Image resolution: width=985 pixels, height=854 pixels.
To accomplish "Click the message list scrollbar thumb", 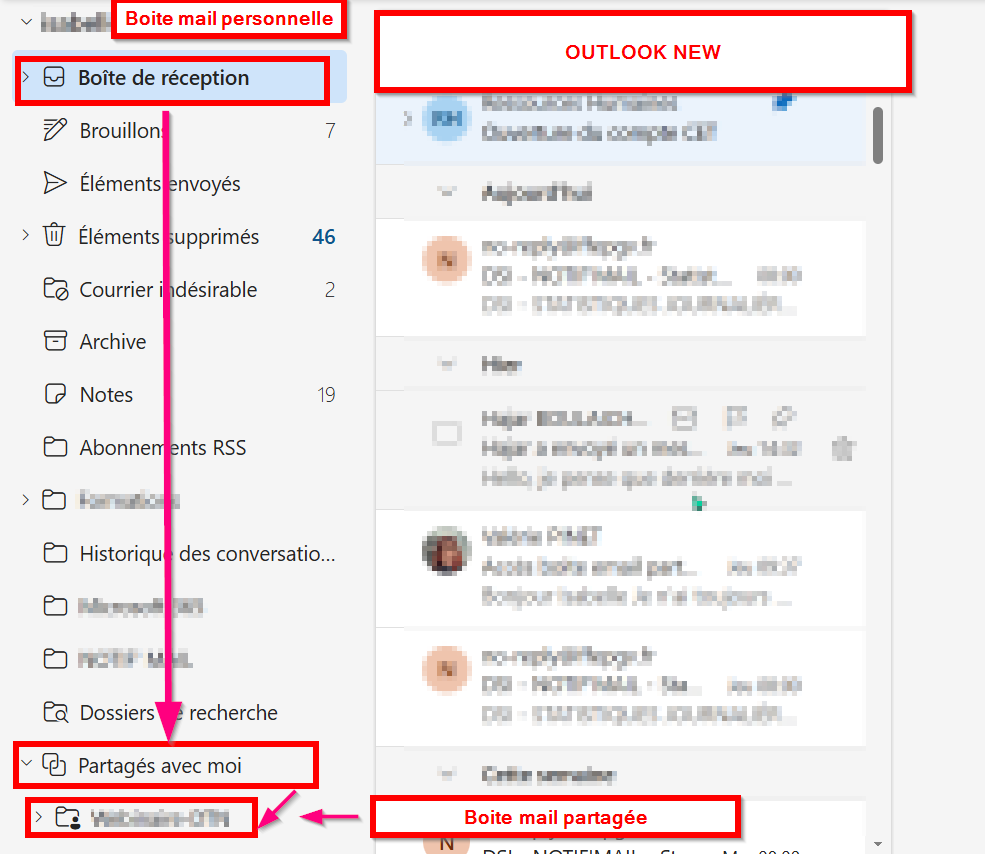I will tap(878, 135).
